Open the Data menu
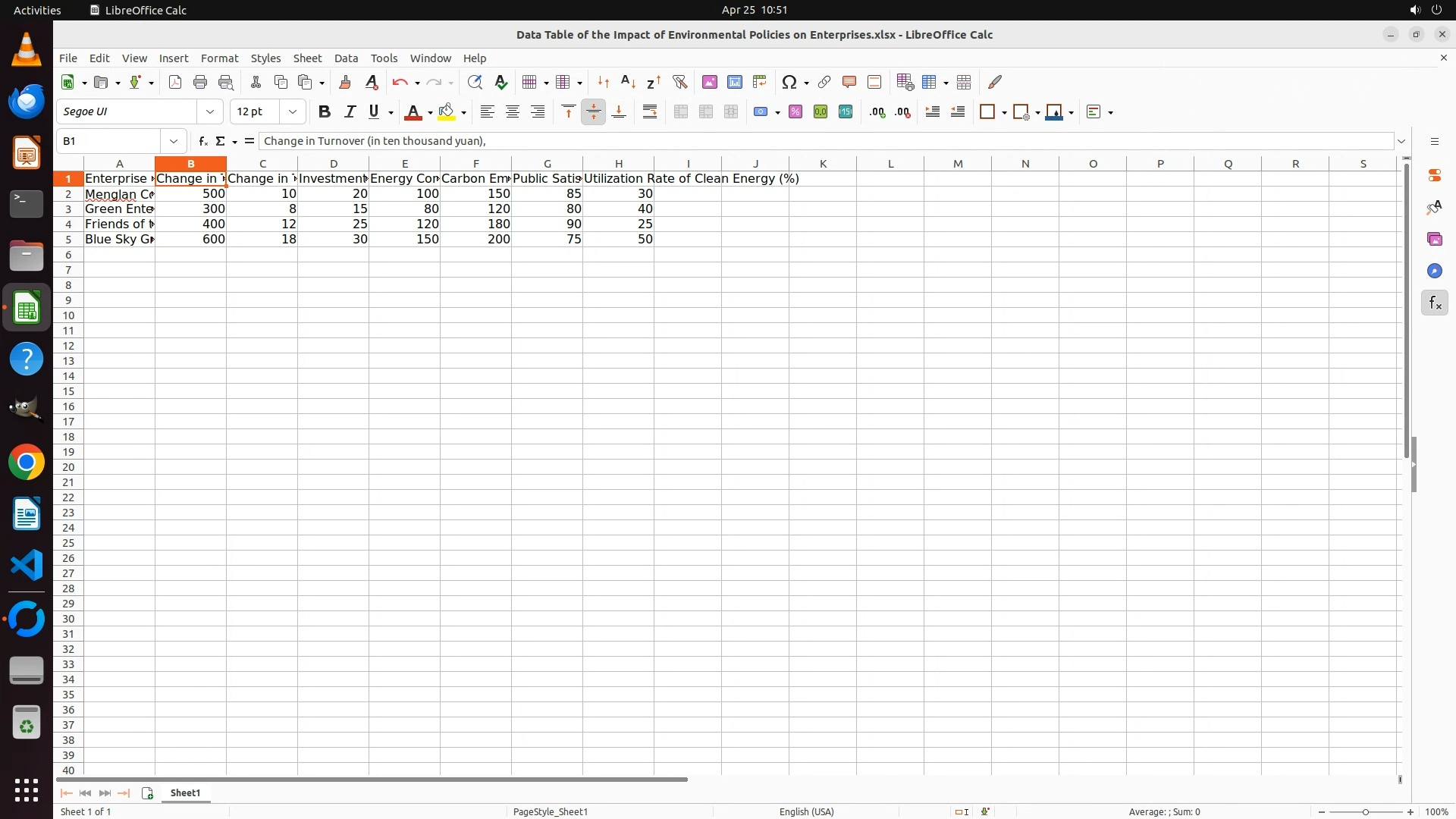This screenshot has width=1456, height=819. [x=346, y=58]
